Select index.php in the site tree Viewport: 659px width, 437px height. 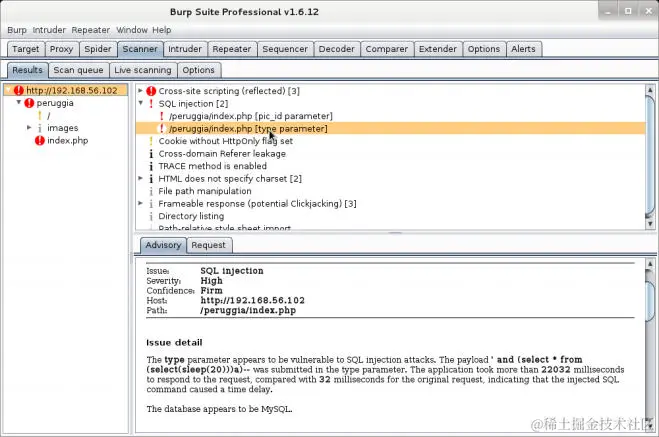click(67, 141)
